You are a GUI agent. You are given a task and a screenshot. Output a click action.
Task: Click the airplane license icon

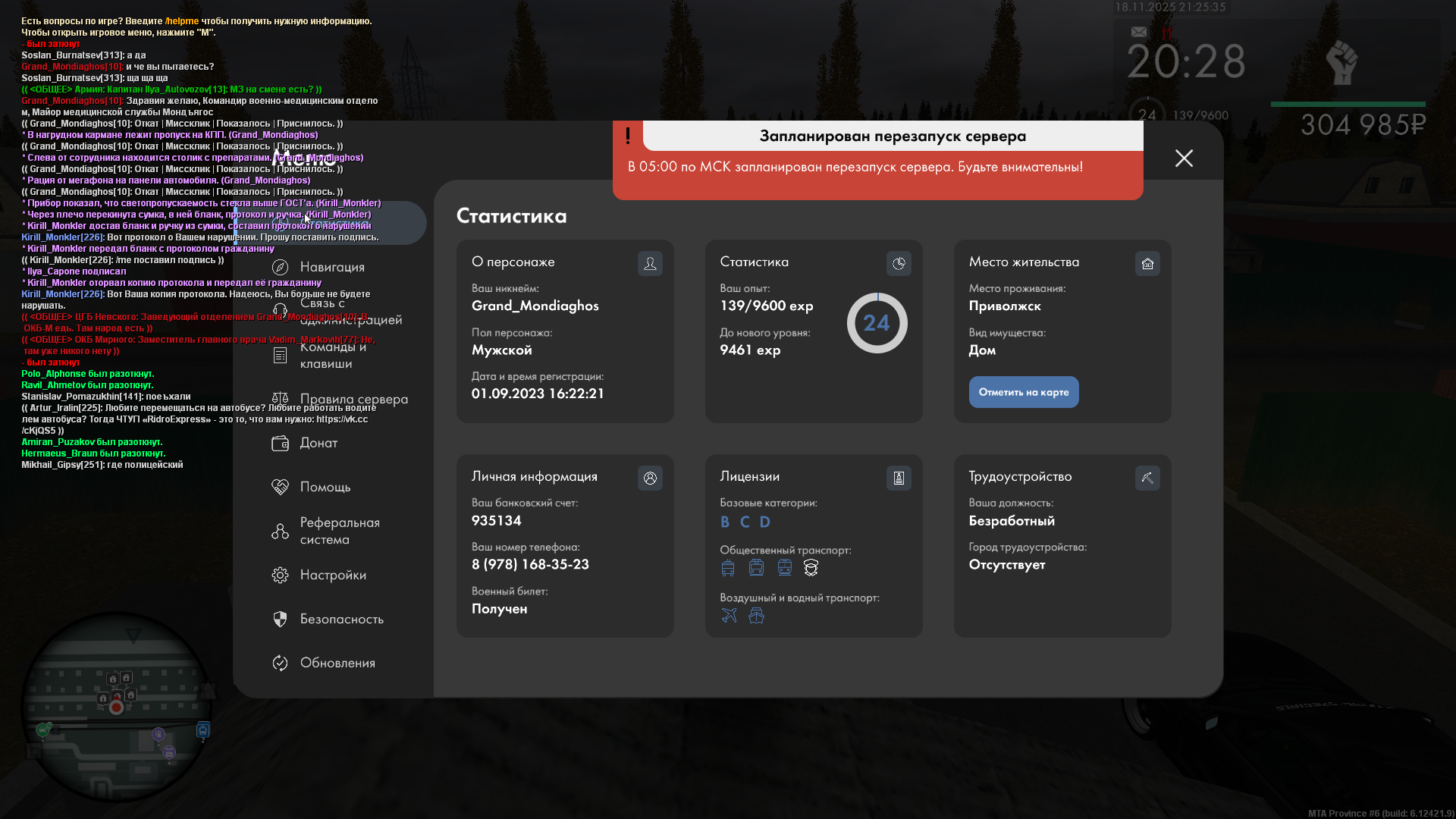[x=729, y=616]
